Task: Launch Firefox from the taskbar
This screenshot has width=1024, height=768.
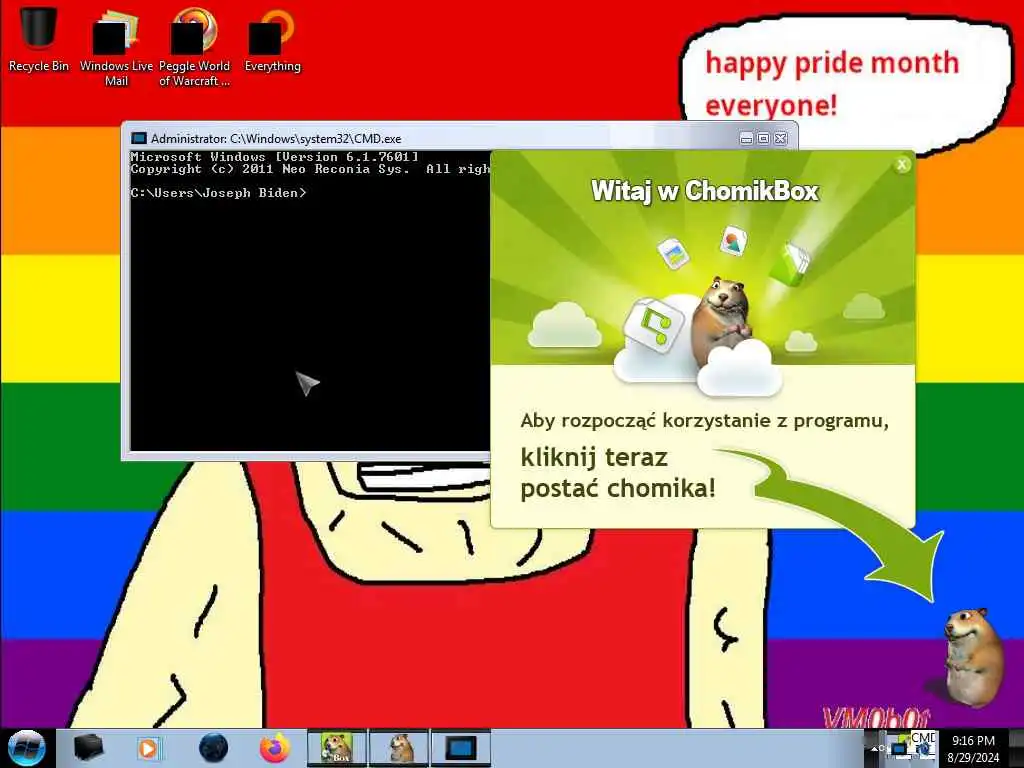Action: 275,748
